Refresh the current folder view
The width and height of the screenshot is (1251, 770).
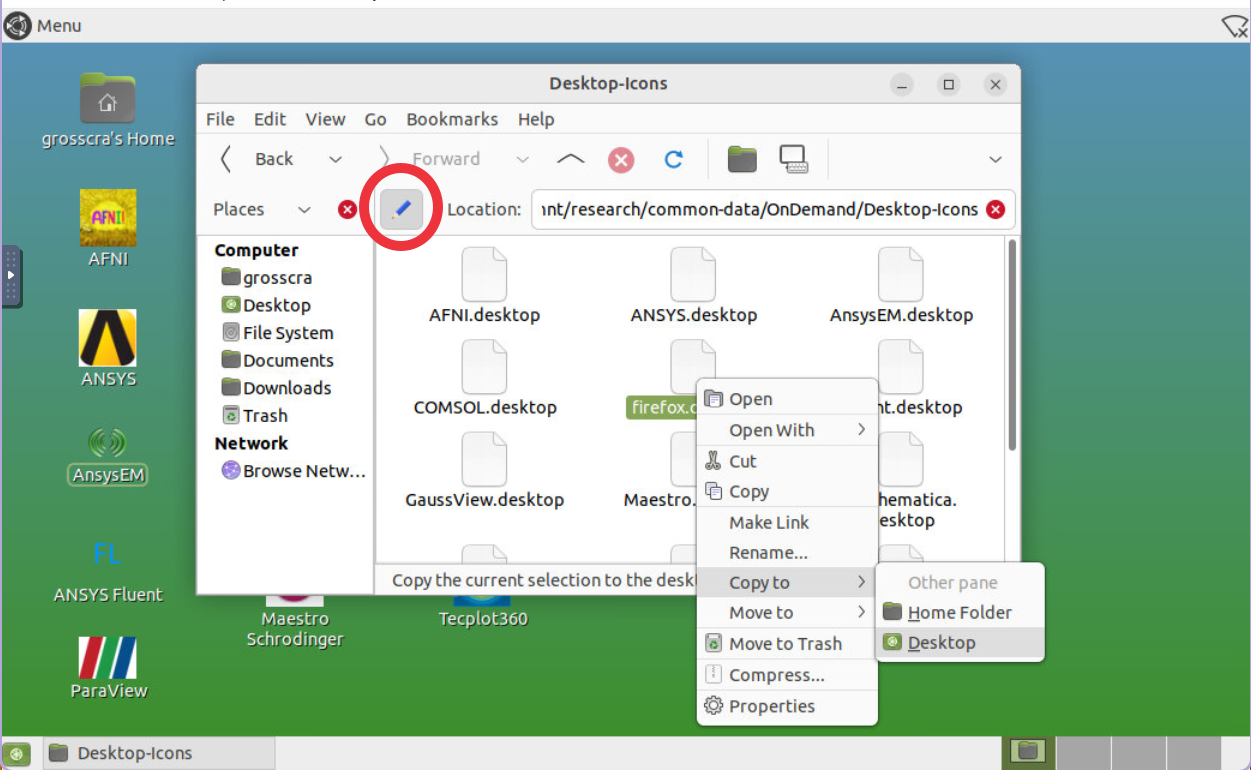(674, 158)
